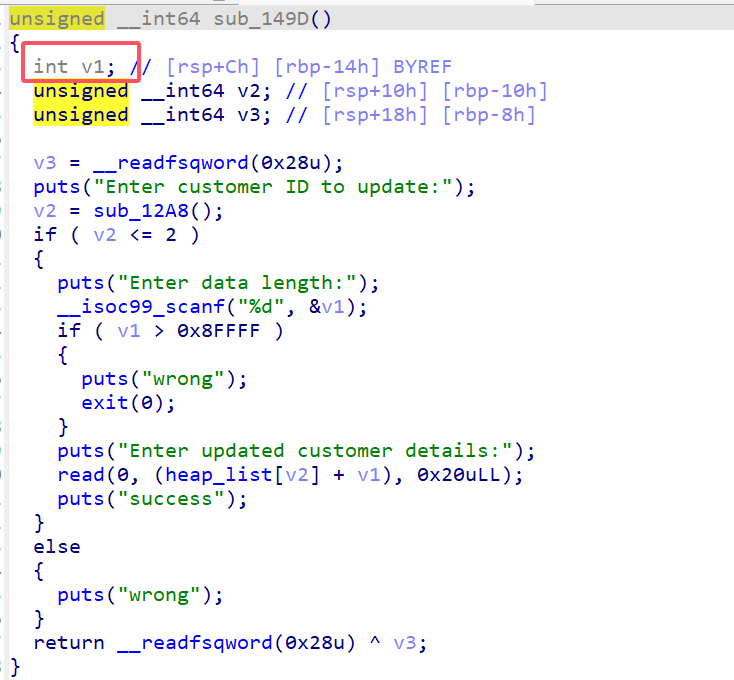Viewport: 734px width, 680px height.
Task: Click the "wrong" string above exit(0)
Action: coord(183,379)
